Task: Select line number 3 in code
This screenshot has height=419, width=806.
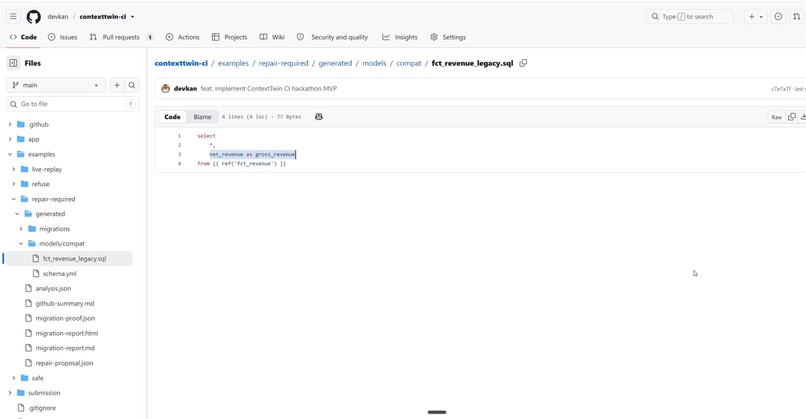Action: point(179,154)
